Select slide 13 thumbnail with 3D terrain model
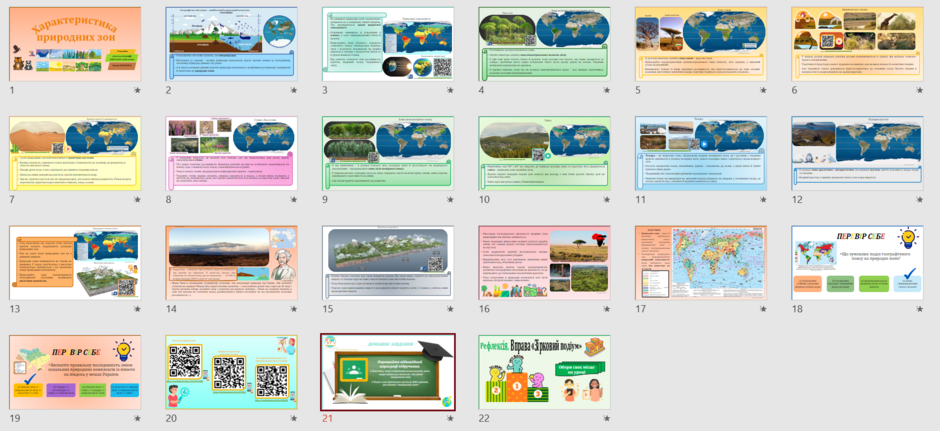This screenshot has height=431, width=940. tap(75, 263)
